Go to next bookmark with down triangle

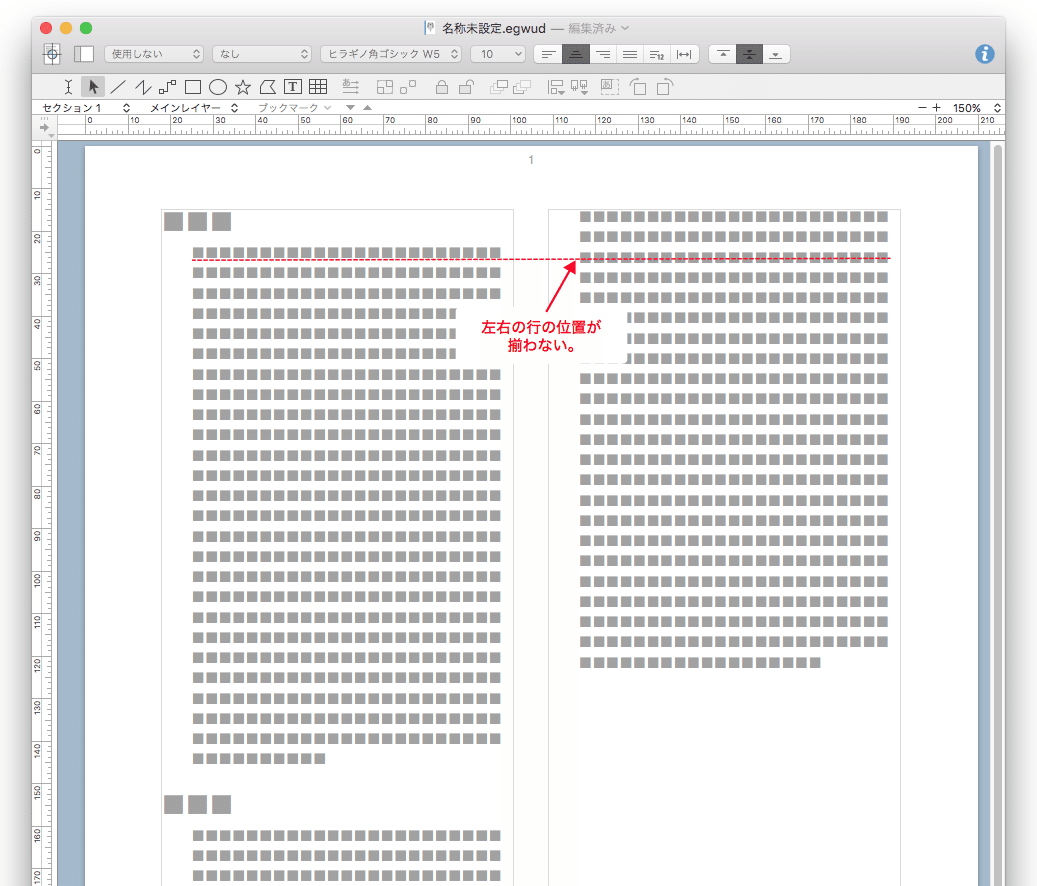point(350,108)
